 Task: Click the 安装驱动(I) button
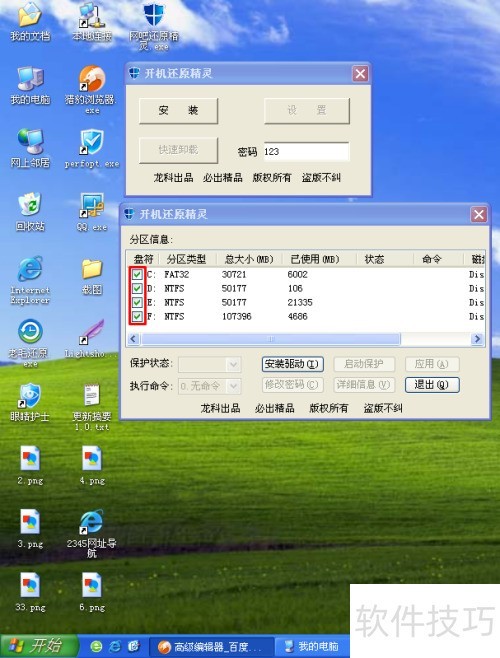[293, 364]
